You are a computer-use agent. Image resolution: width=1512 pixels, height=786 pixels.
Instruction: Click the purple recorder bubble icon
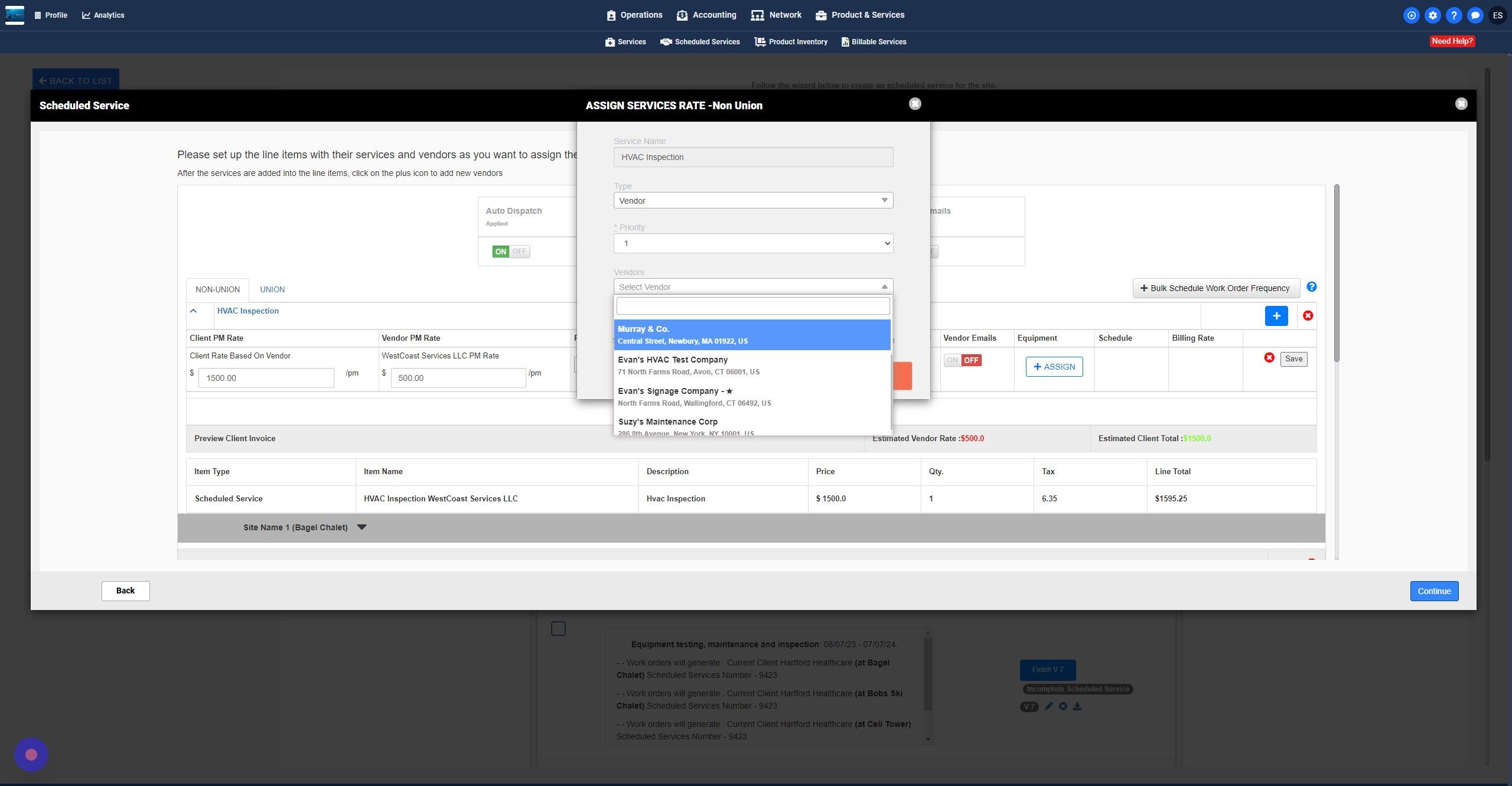point(31,754)
